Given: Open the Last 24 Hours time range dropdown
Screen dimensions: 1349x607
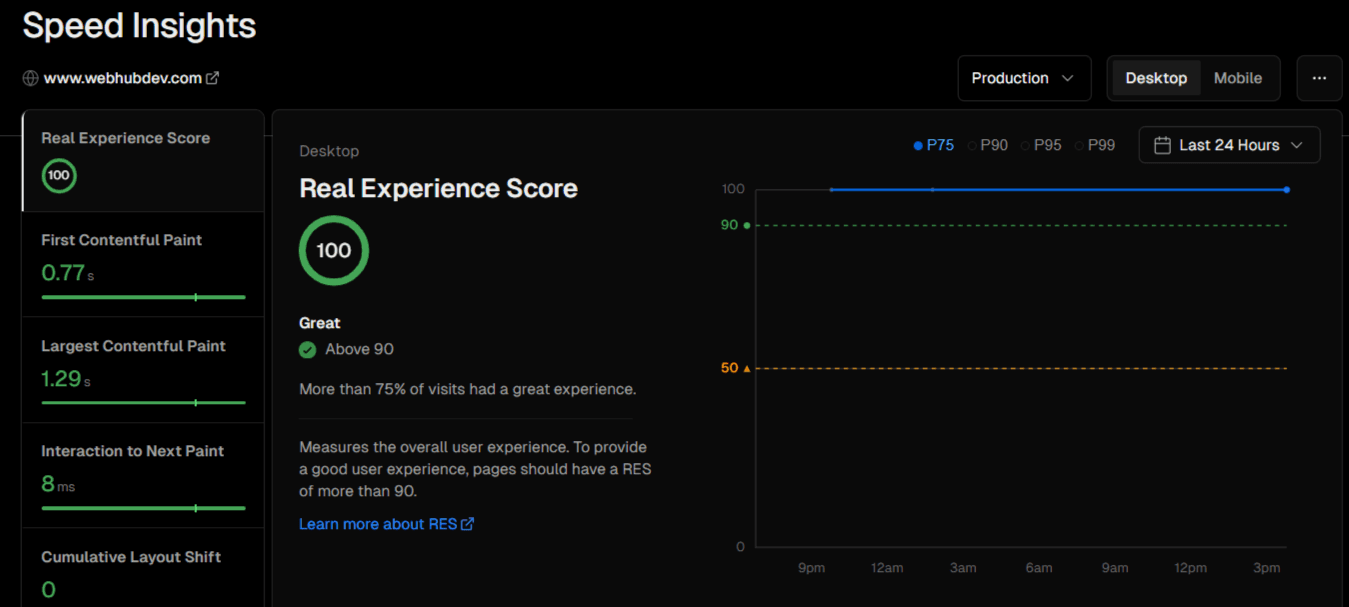Looking at the screenshot, I should [x=1229, y=145].
